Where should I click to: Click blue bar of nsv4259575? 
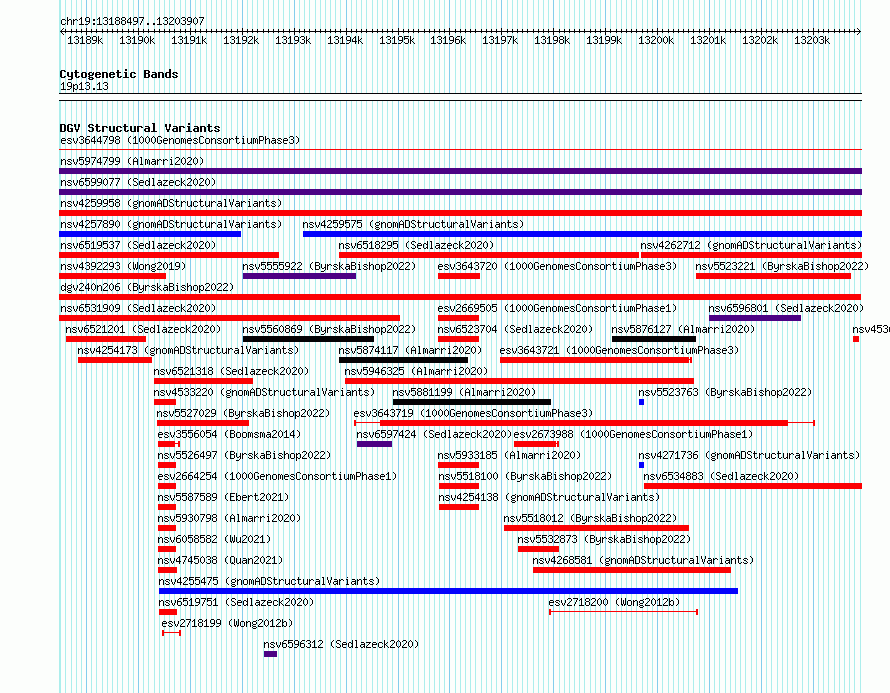click(x=582, y=234)
